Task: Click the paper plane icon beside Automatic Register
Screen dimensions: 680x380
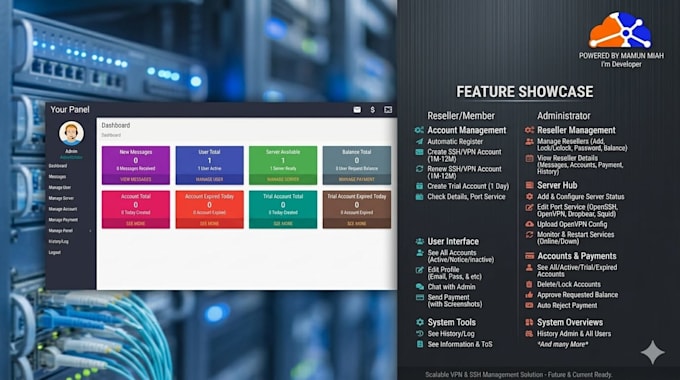Action: 419,141
